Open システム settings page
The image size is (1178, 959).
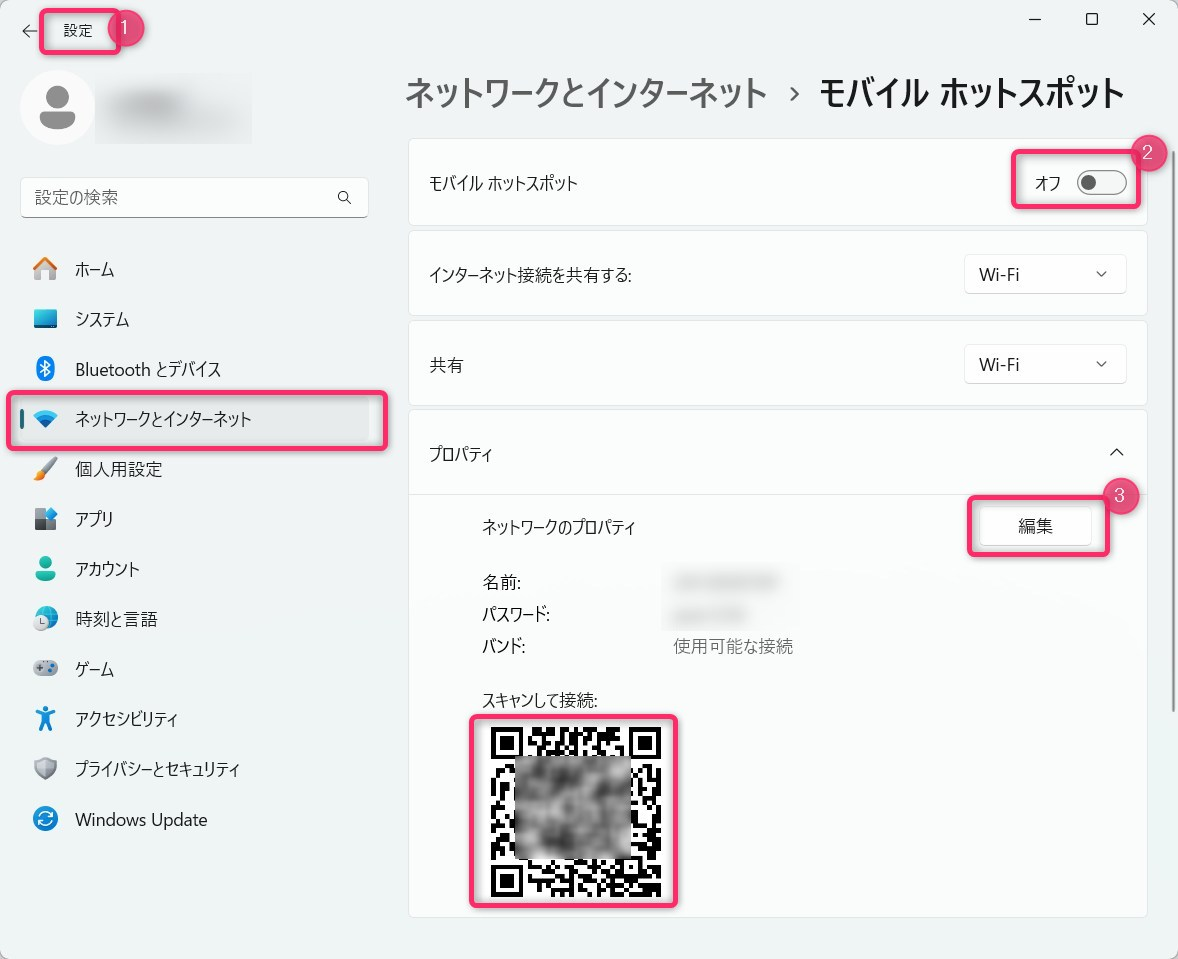pos(194,319)
